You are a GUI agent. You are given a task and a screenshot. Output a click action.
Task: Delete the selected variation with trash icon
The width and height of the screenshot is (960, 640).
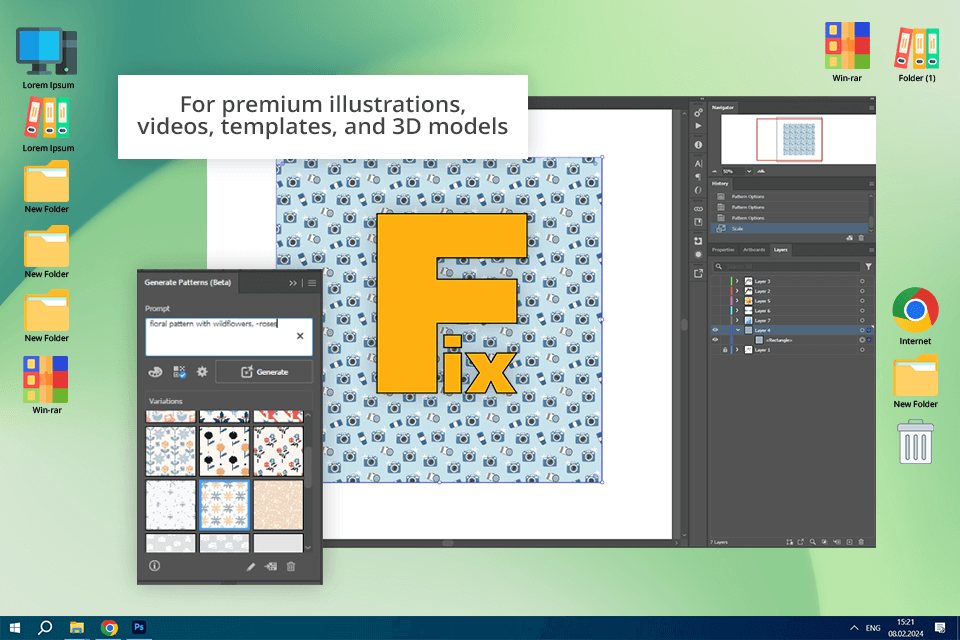click(291, 567)
